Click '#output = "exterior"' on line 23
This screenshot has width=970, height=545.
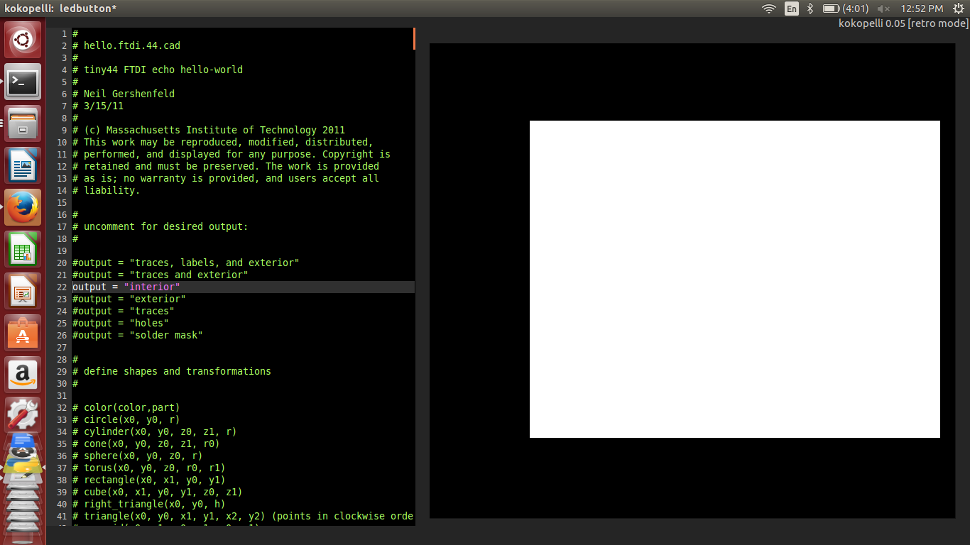[129, 299]
